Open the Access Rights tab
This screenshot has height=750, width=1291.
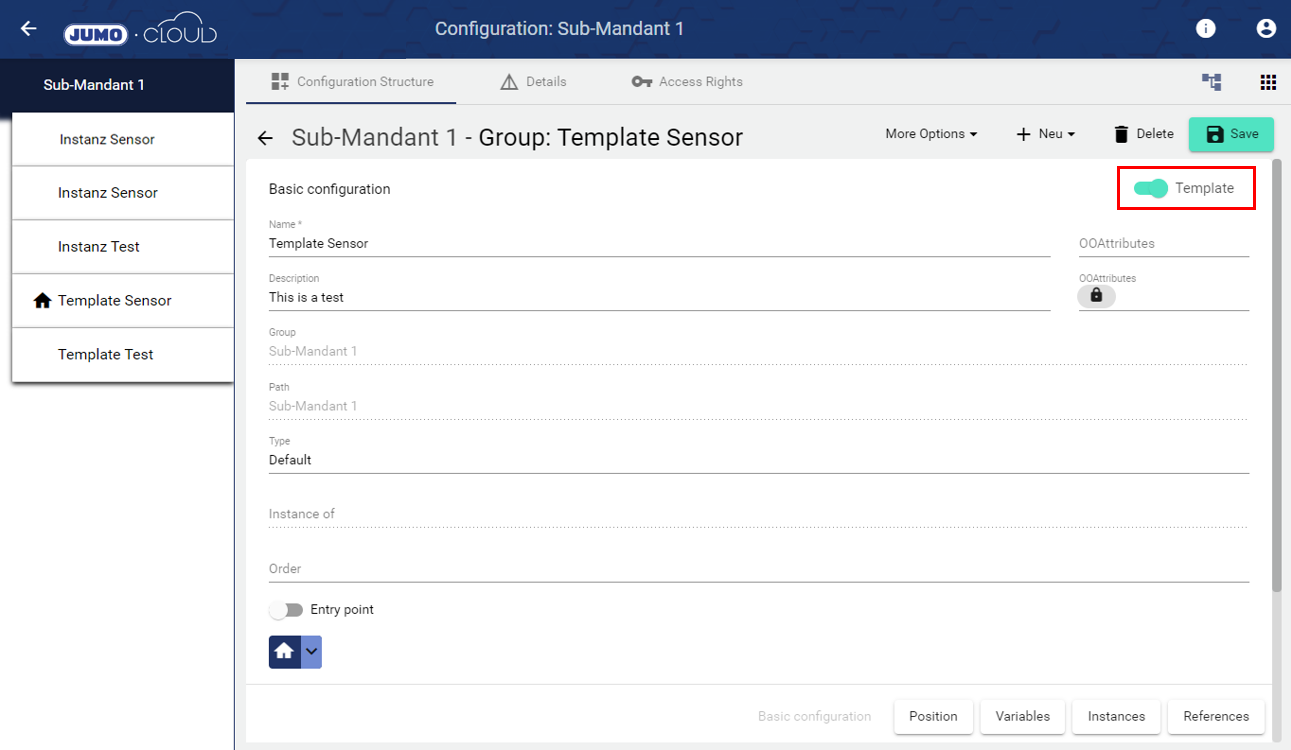tap(687, 82)
